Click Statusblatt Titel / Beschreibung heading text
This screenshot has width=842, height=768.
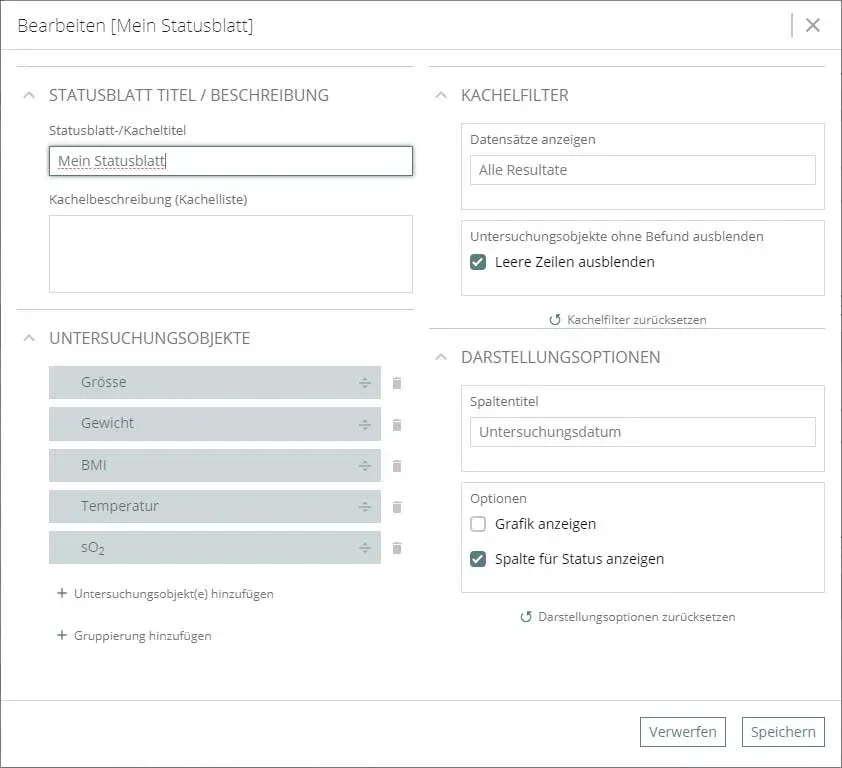click(188, 95)
